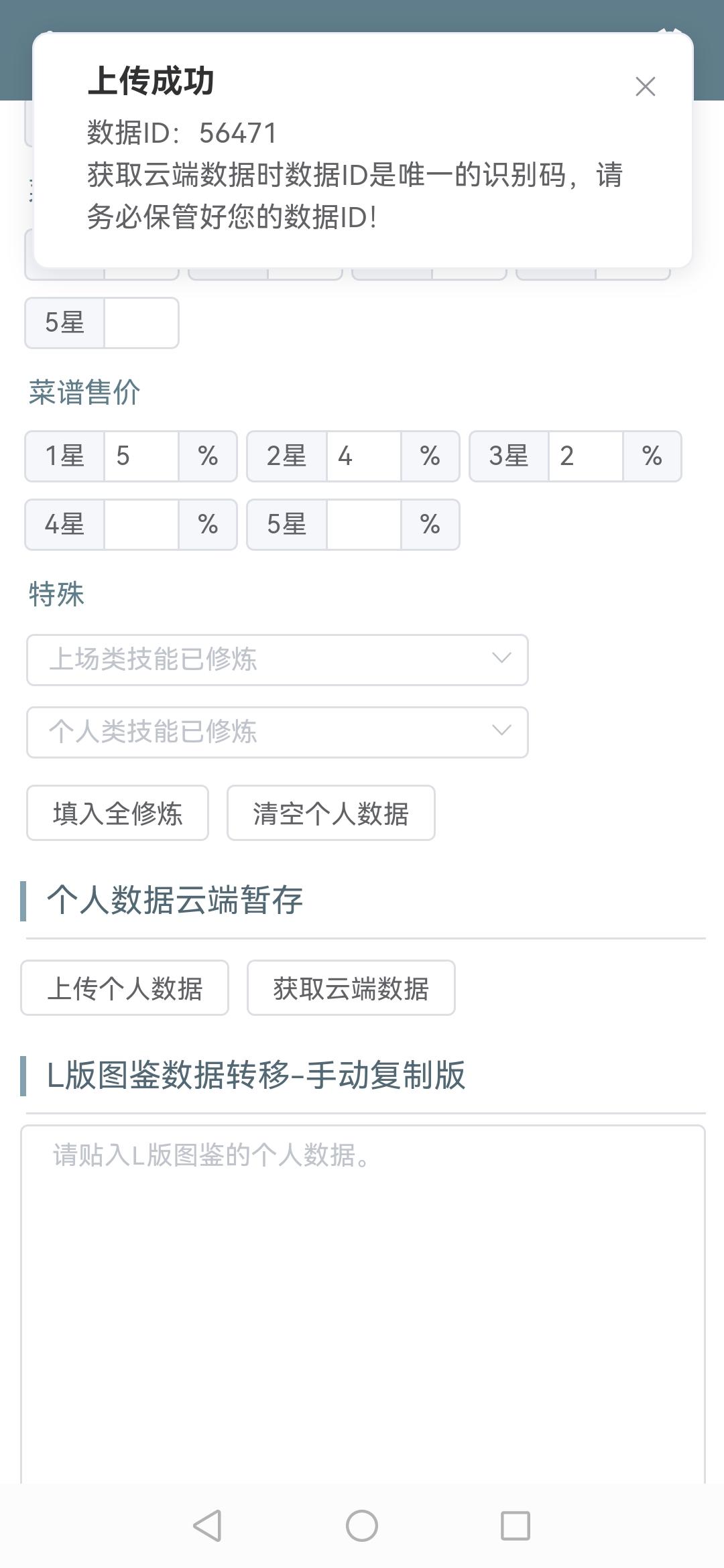The image size is (724, 1568).
Task: Focus the 1星 菜谱售价 percent field
Action: point(141,456)
